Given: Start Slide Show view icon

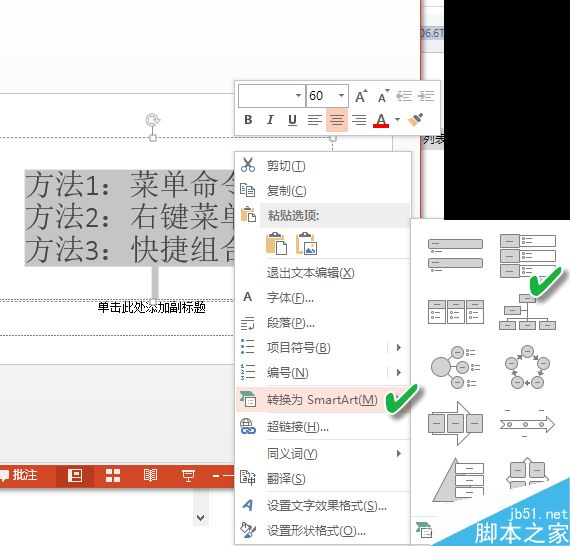Looking at the screenshot, I should click(188, 475).
